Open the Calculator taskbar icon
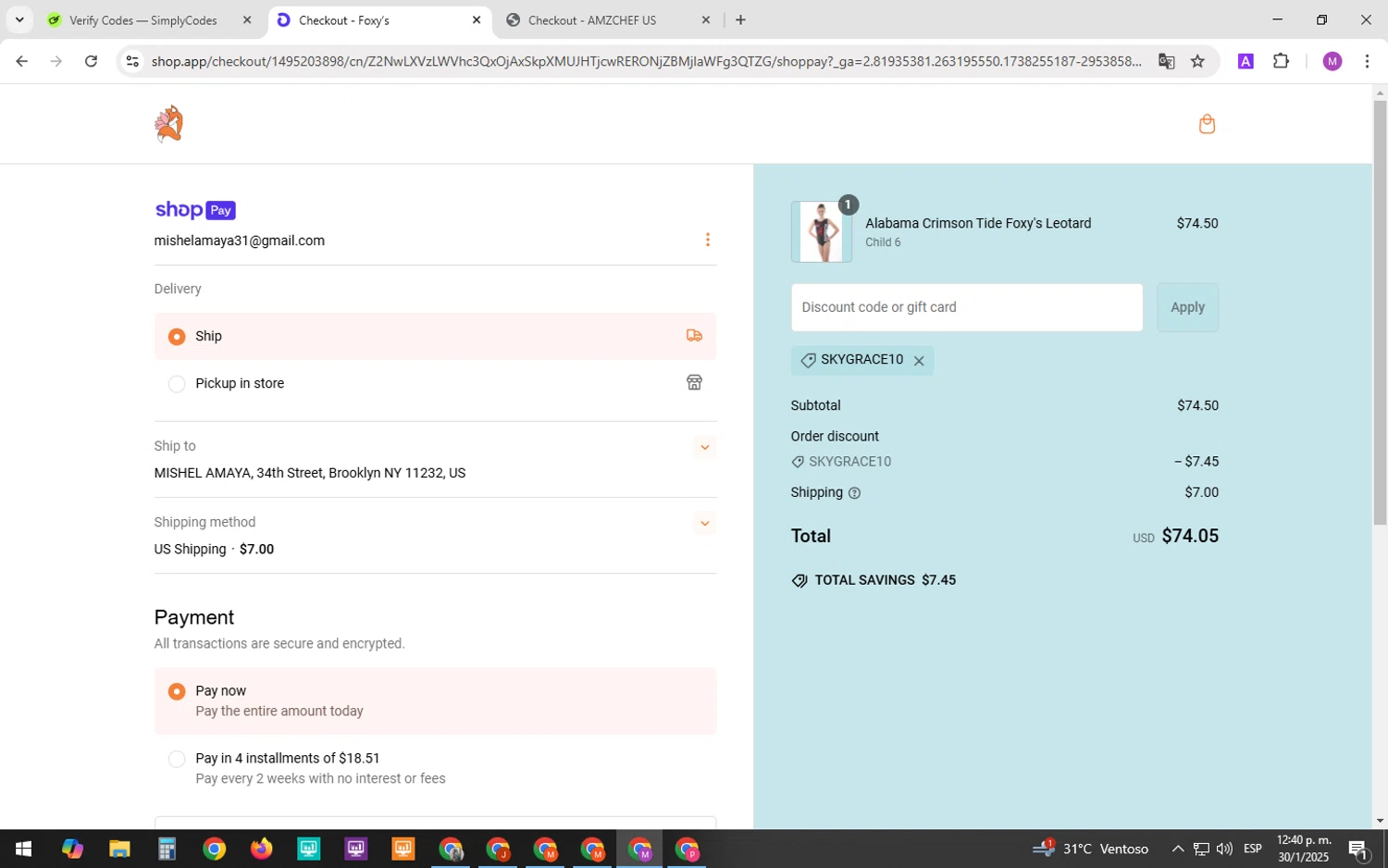The height and width of the screenshot is (868, 1388). [x=167, y=849]
